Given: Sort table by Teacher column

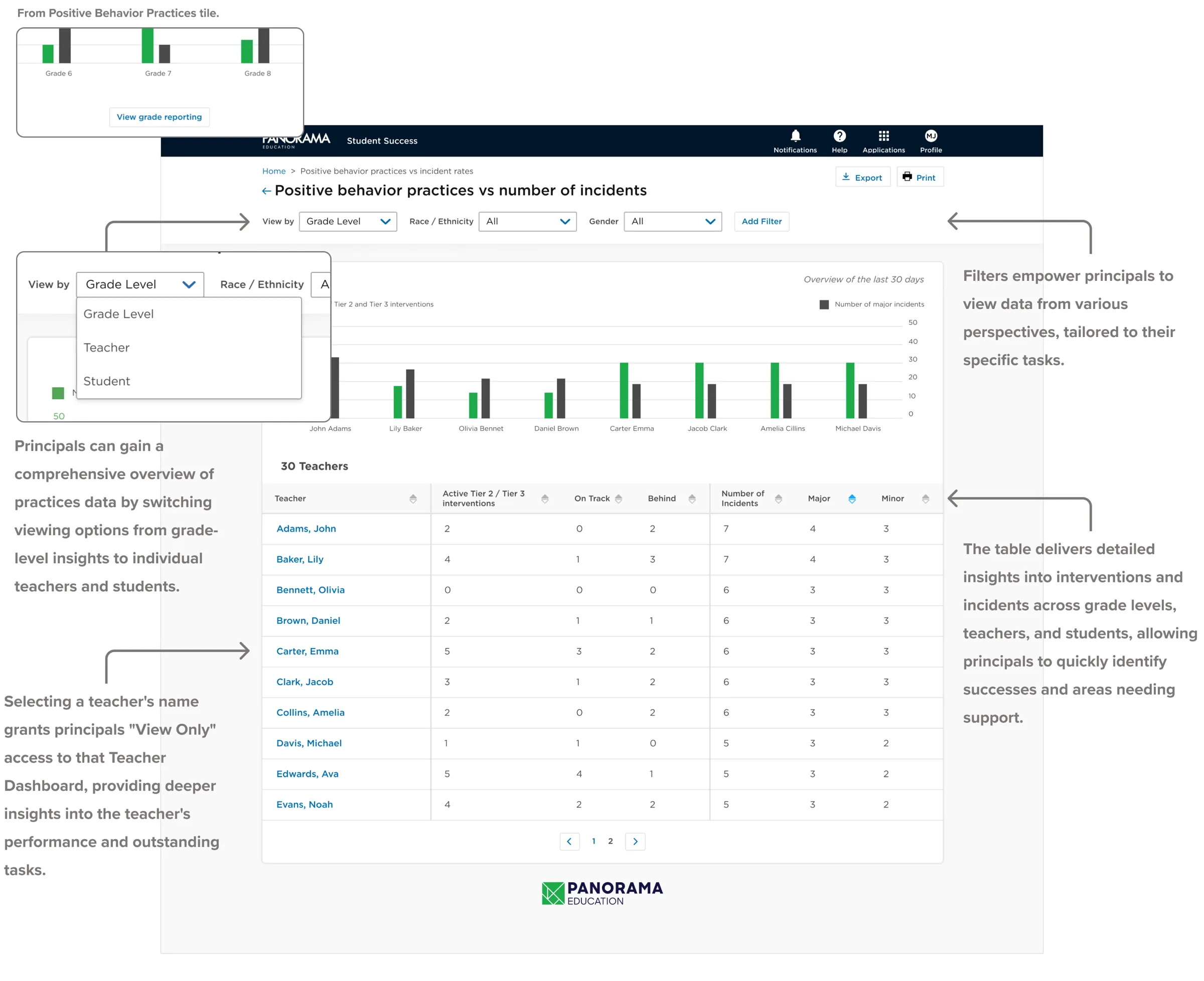Looking at the screenshot, I should click(x=413, y=499).
